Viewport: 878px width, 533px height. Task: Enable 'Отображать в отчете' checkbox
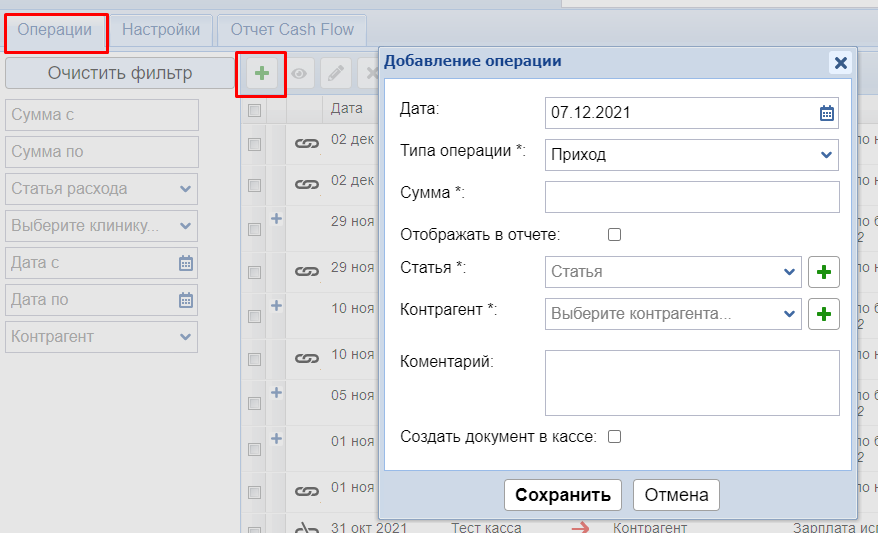[x=615, y=235]
